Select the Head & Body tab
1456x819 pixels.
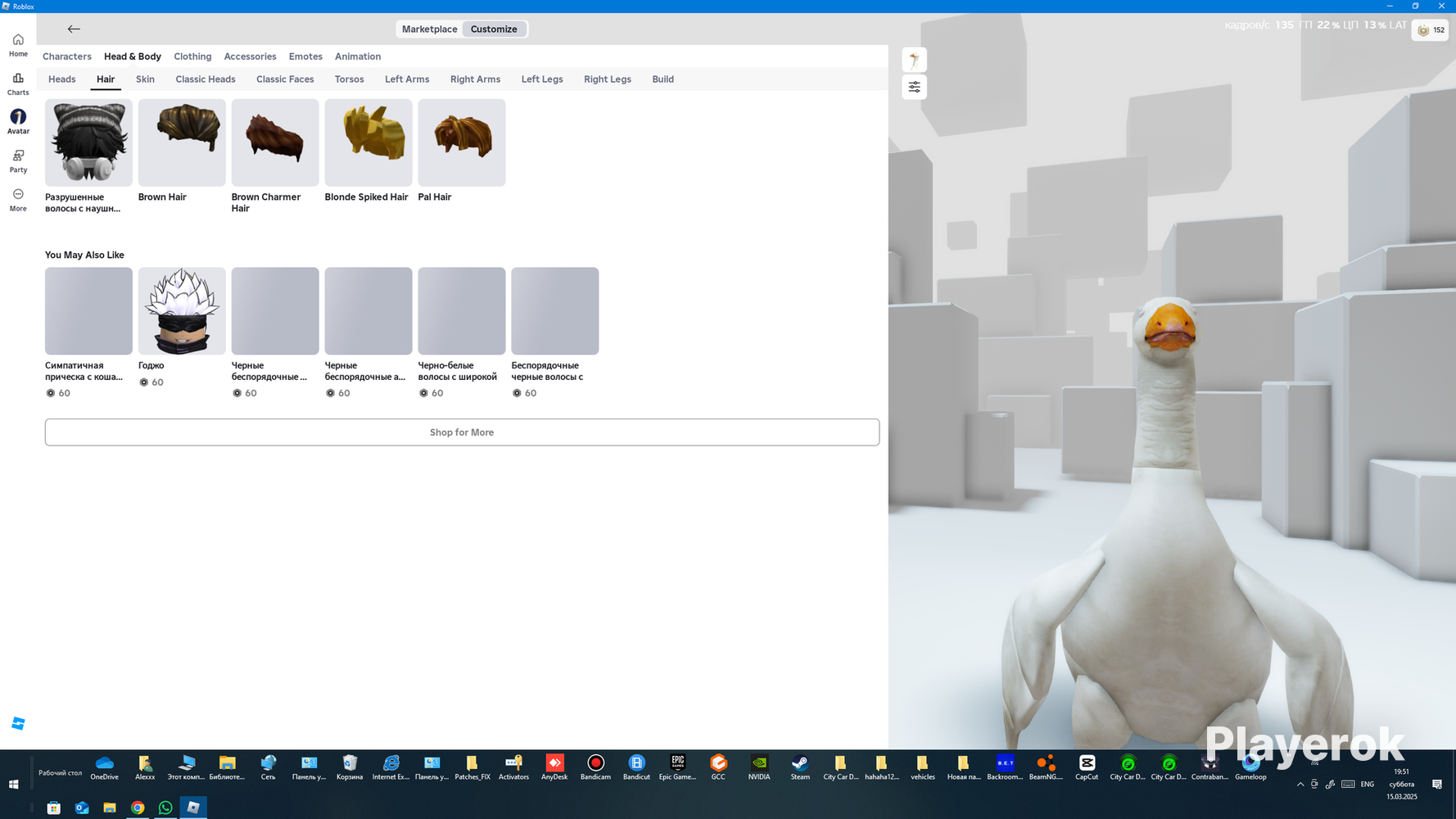coord(133,57)
